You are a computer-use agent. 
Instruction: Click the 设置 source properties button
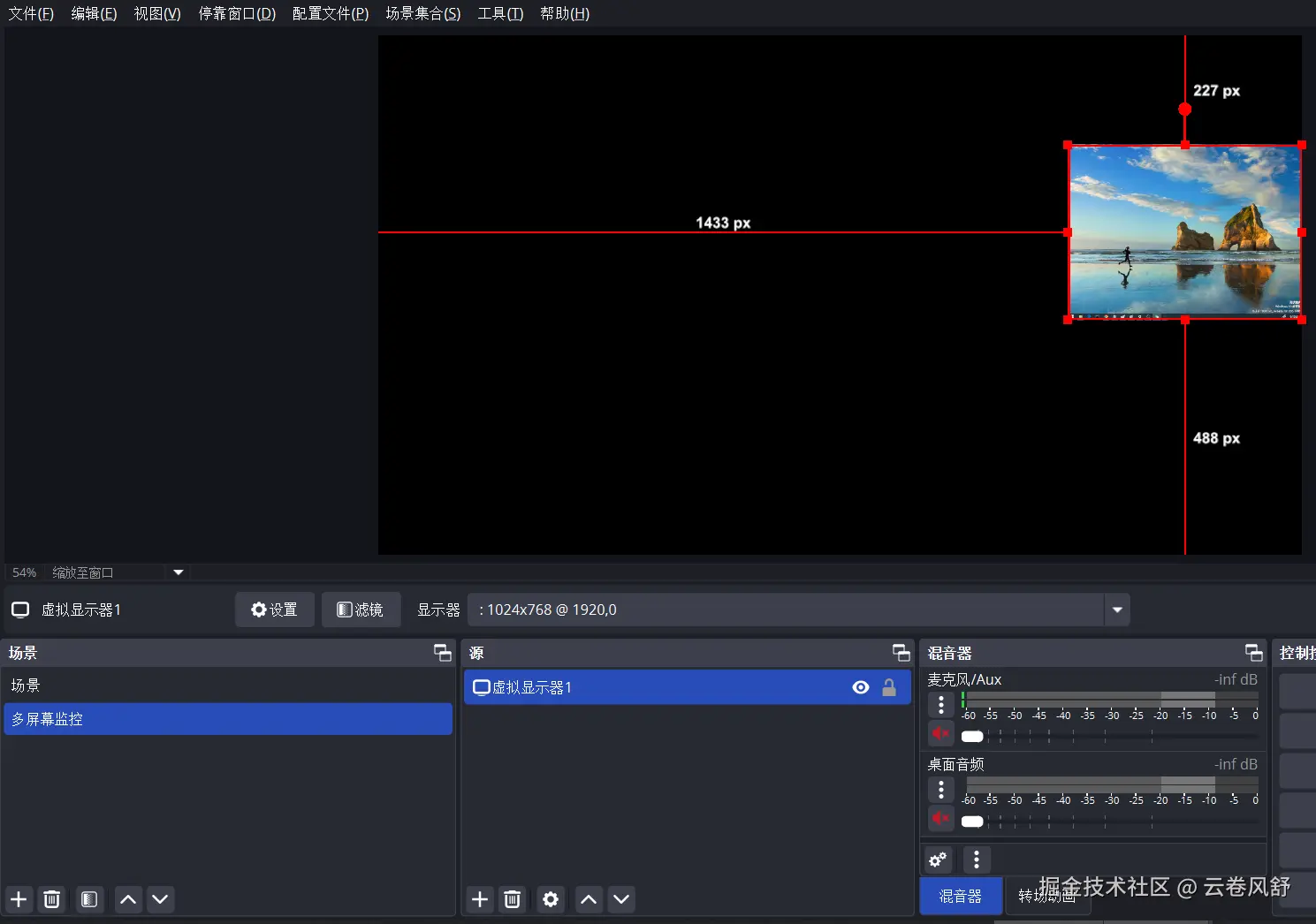tap(274, 610)
